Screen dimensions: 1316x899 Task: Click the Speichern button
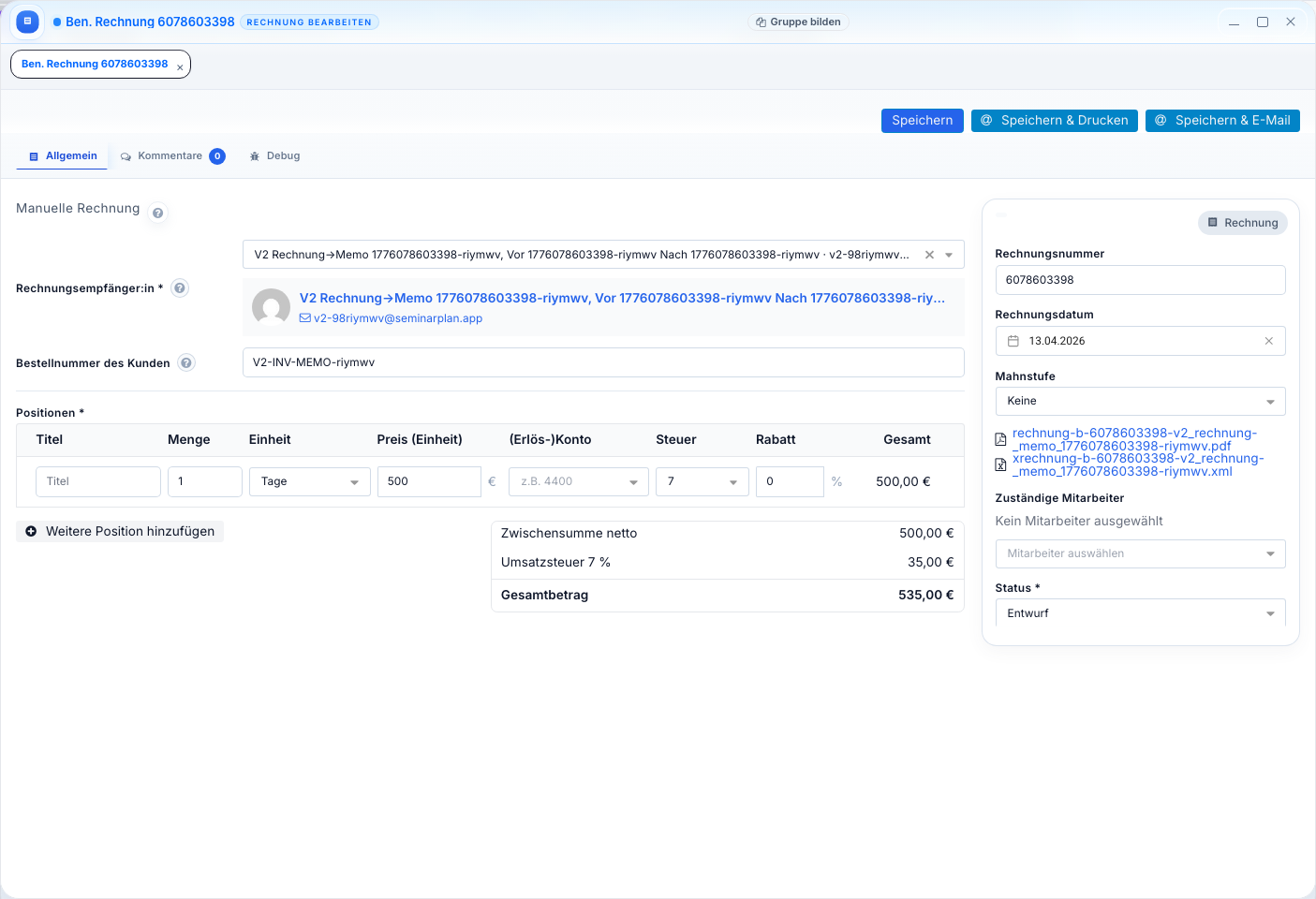click(922, 121)
